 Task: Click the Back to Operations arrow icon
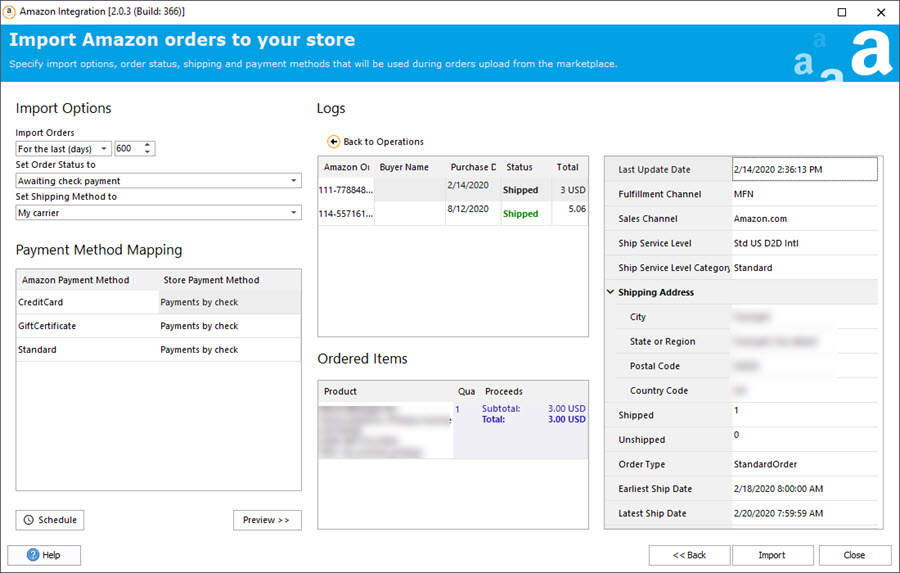click(333, 141)
